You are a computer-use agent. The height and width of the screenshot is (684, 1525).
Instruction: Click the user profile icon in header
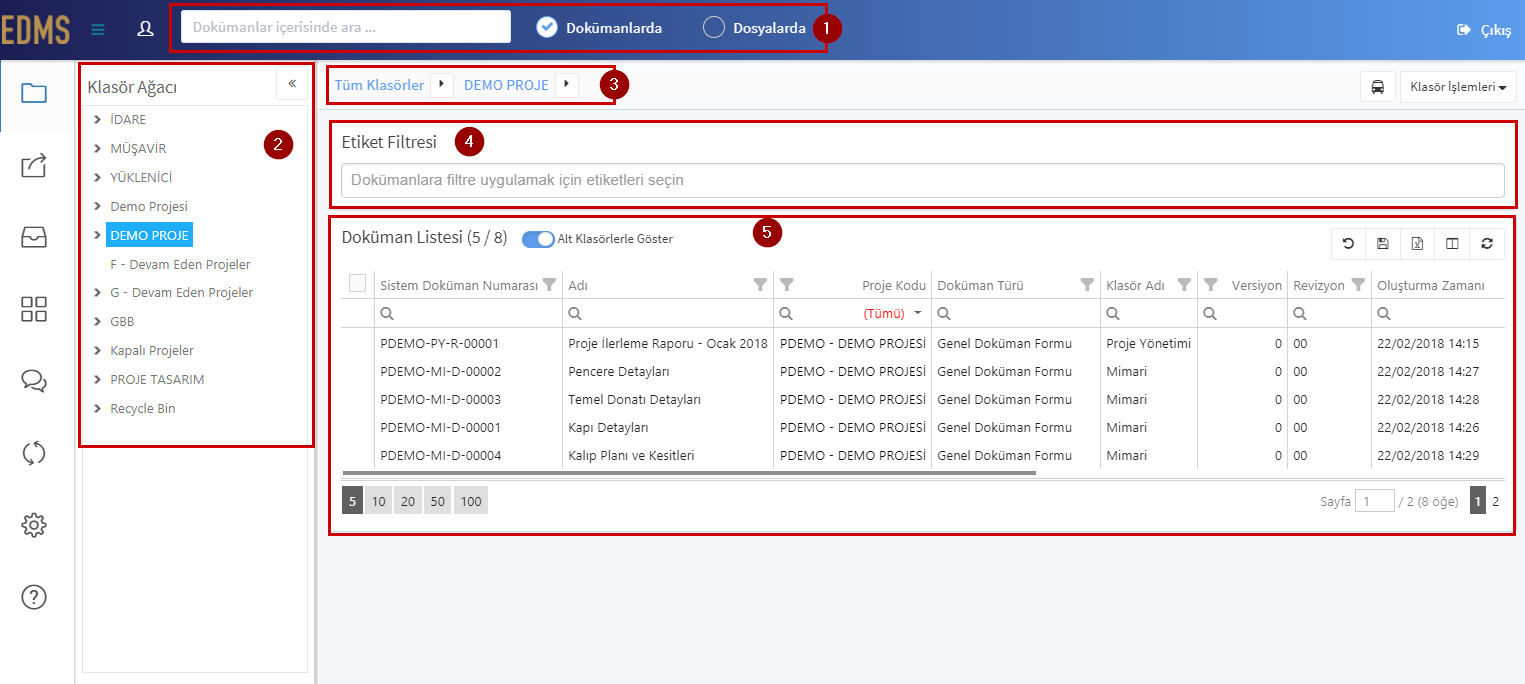[x=145, y=29]
